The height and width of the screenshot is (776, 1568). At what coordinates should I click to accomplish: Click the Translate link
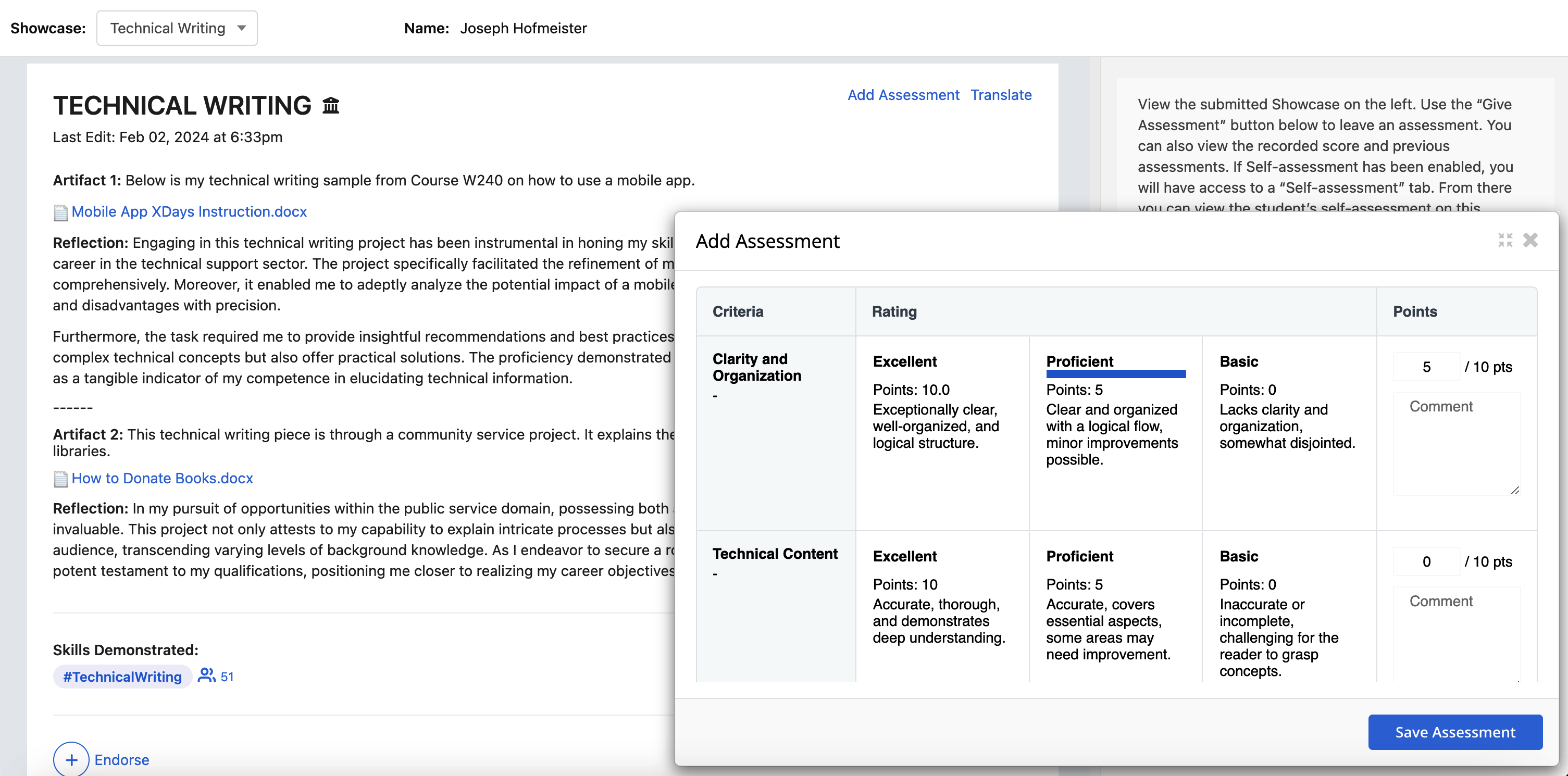click(1001, 95)
